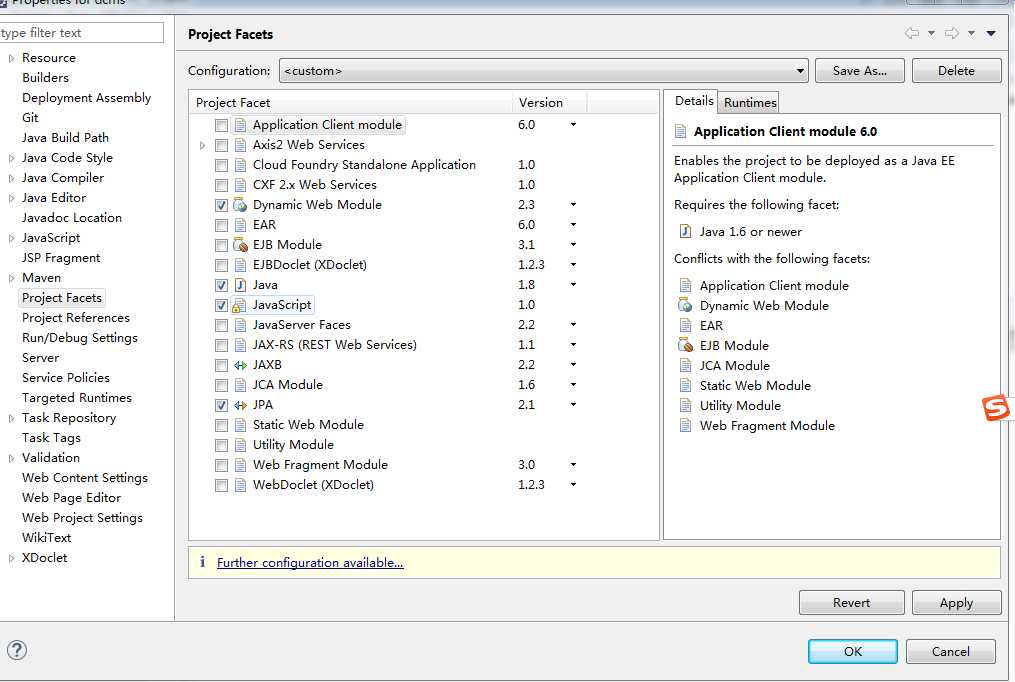
Task: Expand the Axis2 Web Services node
Action: [202, 146]
